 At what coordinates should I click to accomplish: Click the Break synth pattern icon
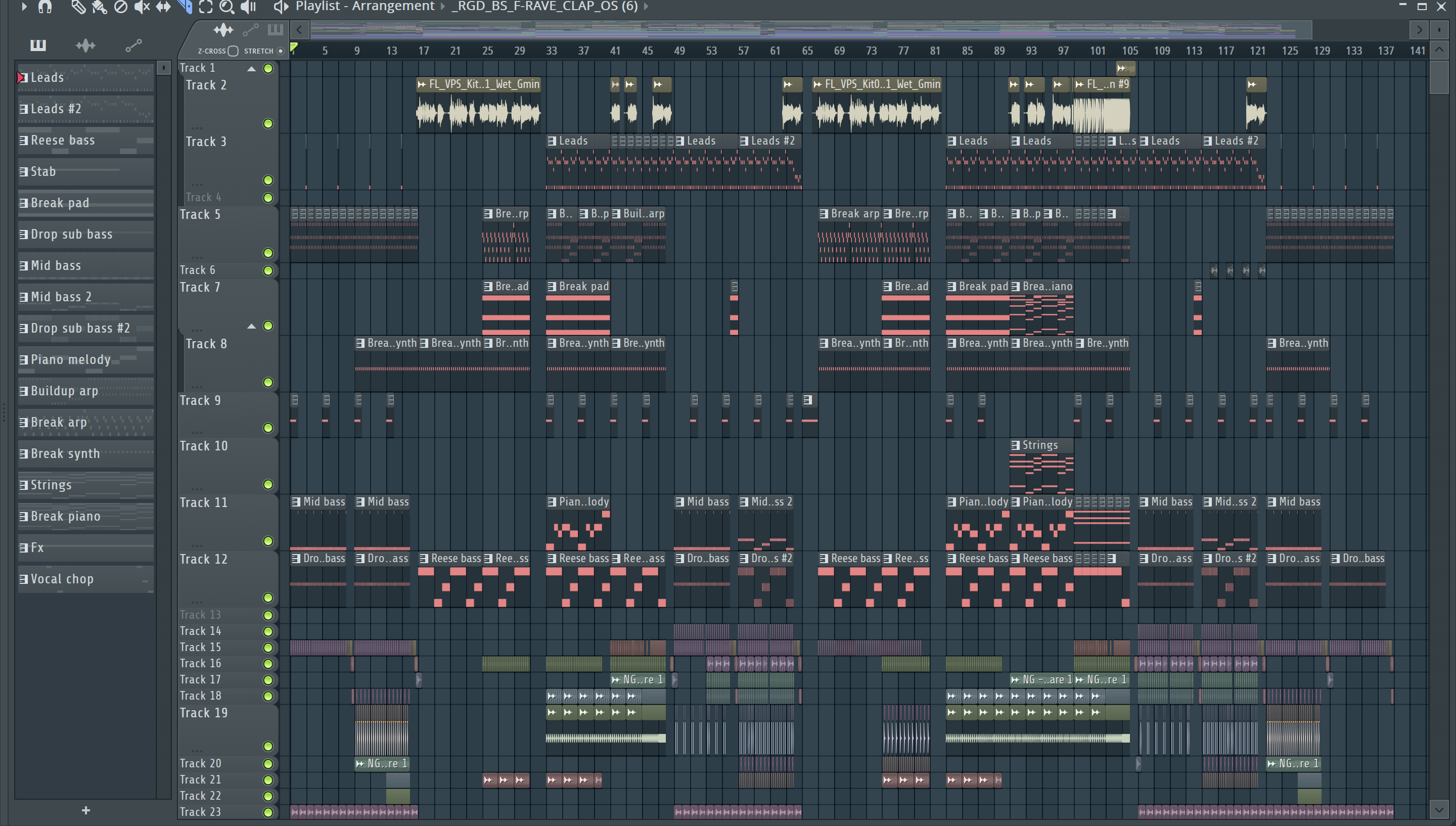23,454
